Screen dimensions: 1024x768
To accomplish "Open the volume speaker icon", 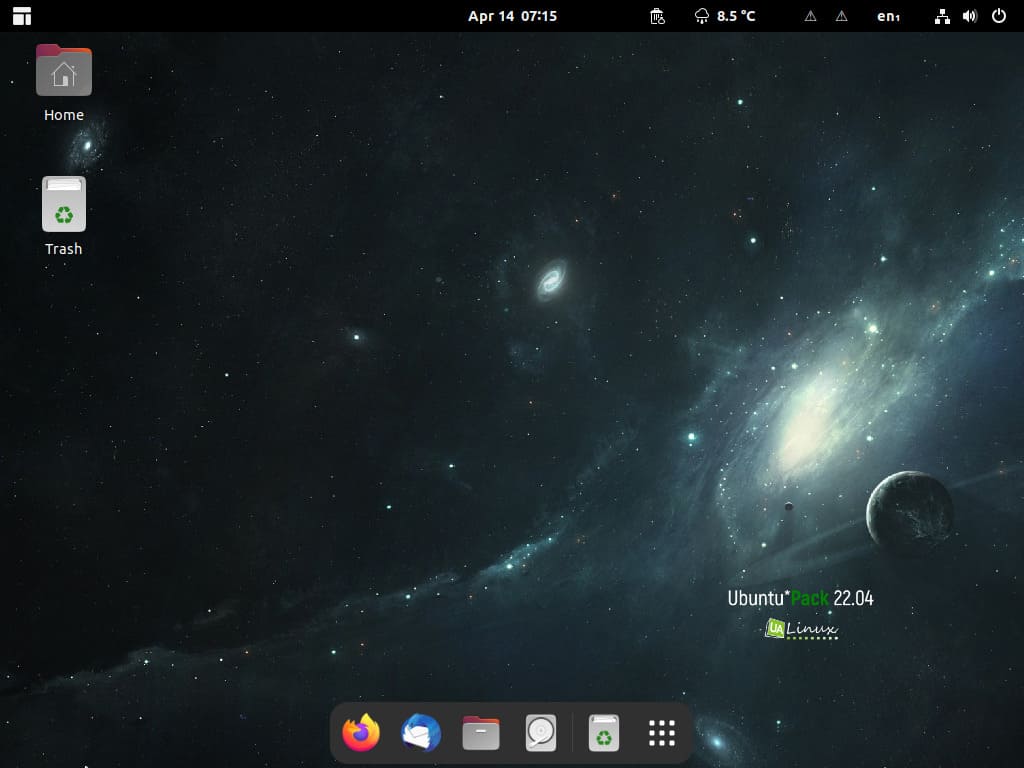I will [970, 16].
